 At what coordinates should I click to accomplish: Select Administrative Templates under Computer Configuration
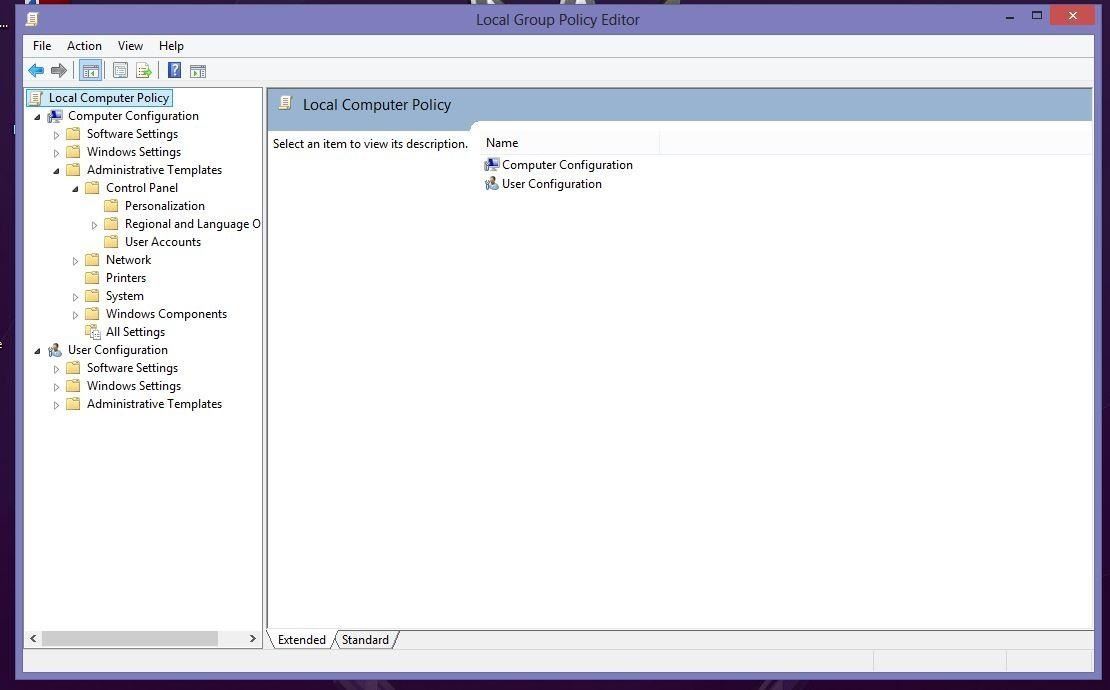coord(154,170)
